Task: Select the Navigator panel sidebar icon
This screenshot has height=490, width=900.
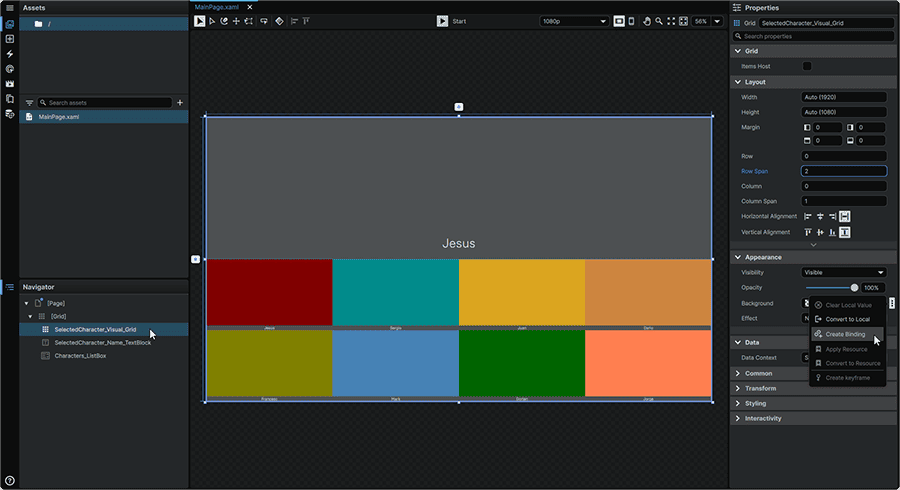Action: tap(10, 287)
